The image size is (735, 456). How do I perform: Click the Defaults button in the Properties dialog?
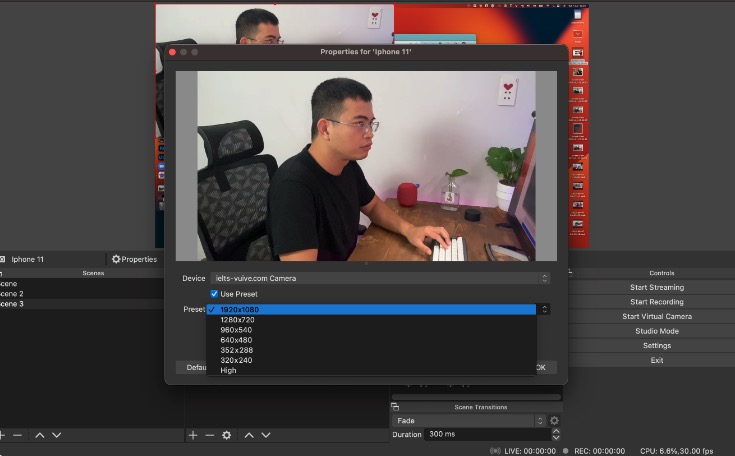pos(192,367)
